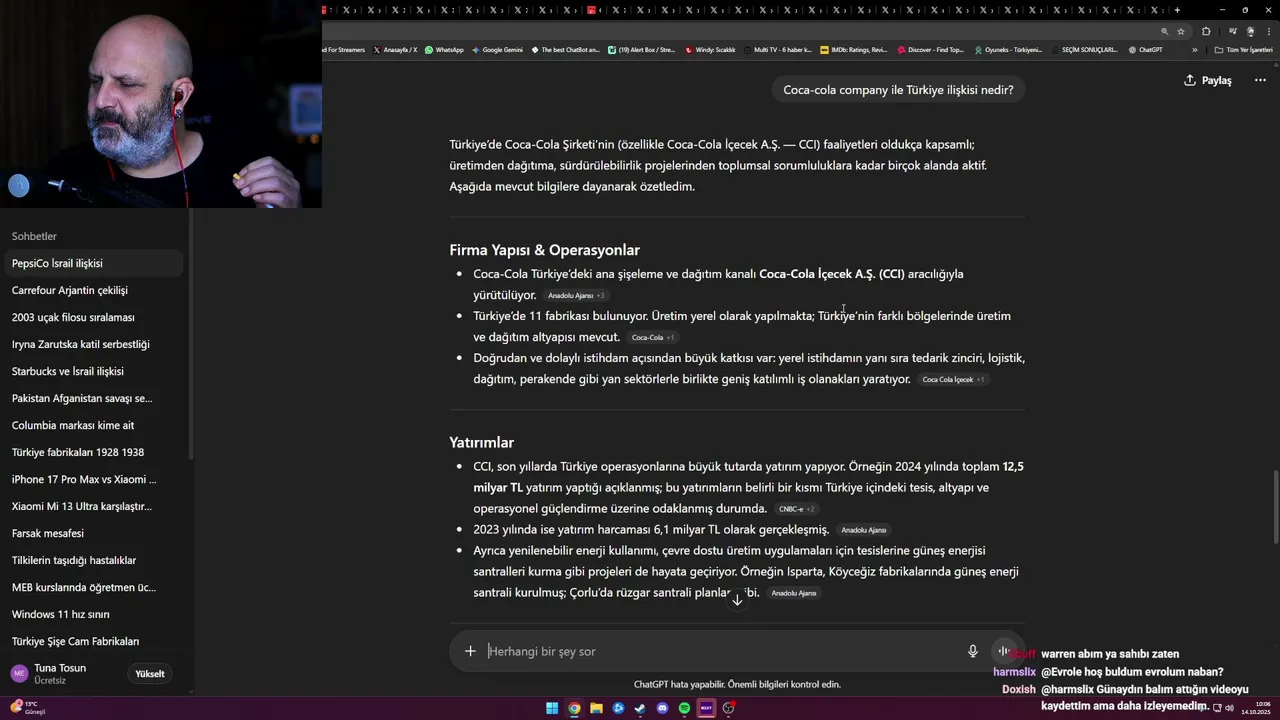Start voice mode with the waveform icon
The width and height of the screenshot is (1280, 720).
(x=1003, y=651)
